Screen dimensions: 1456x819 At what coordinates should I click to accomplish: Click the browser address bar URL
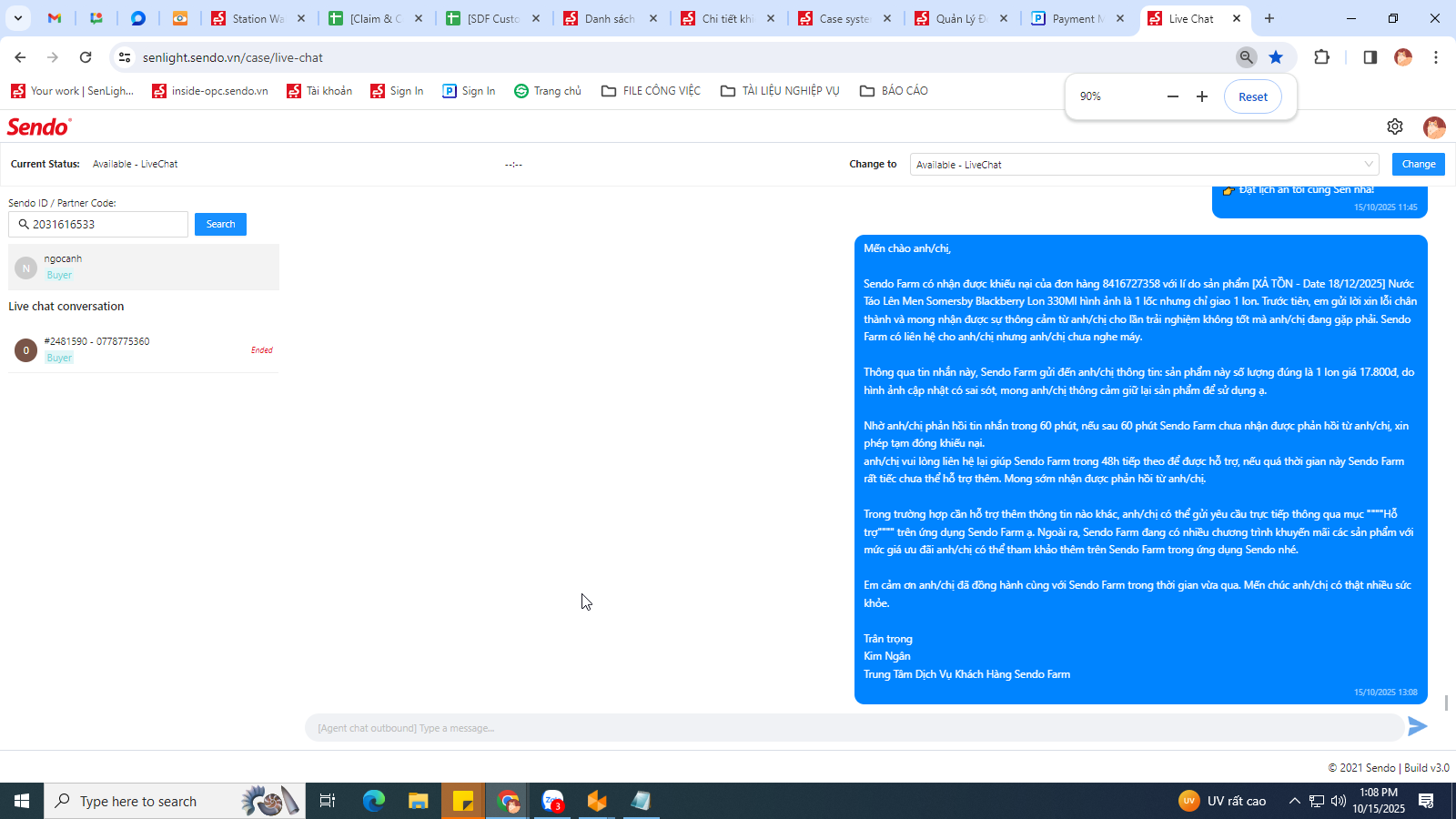coord(233,57)
